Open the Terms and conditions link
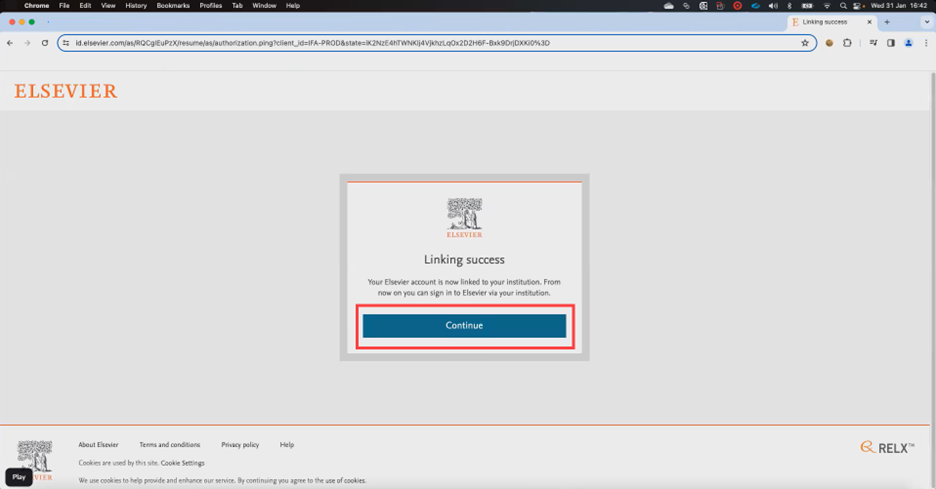This screenshot has height=489, width=936. click(x=170, y=445)
